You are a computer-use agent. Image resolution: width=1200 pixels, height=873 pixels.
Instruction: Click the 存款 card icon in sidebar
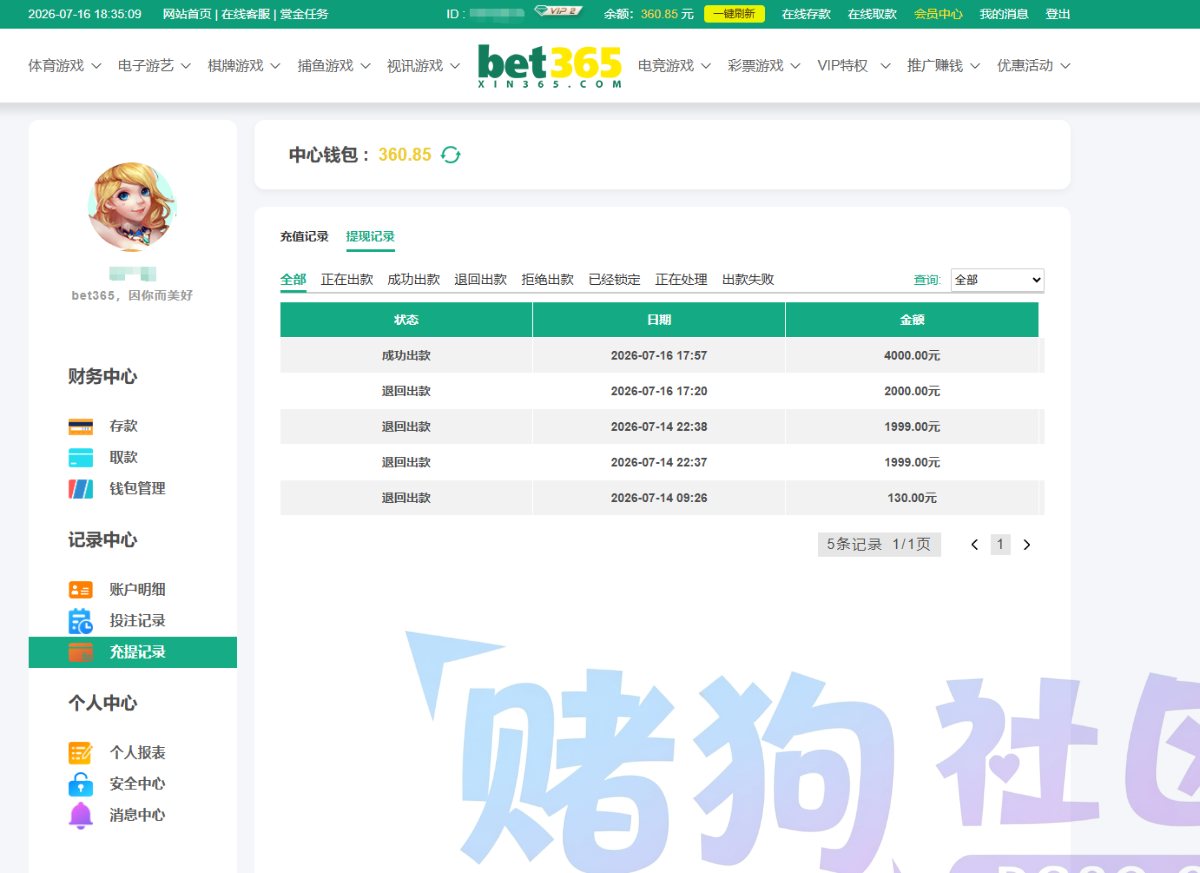tap(81, 426)
